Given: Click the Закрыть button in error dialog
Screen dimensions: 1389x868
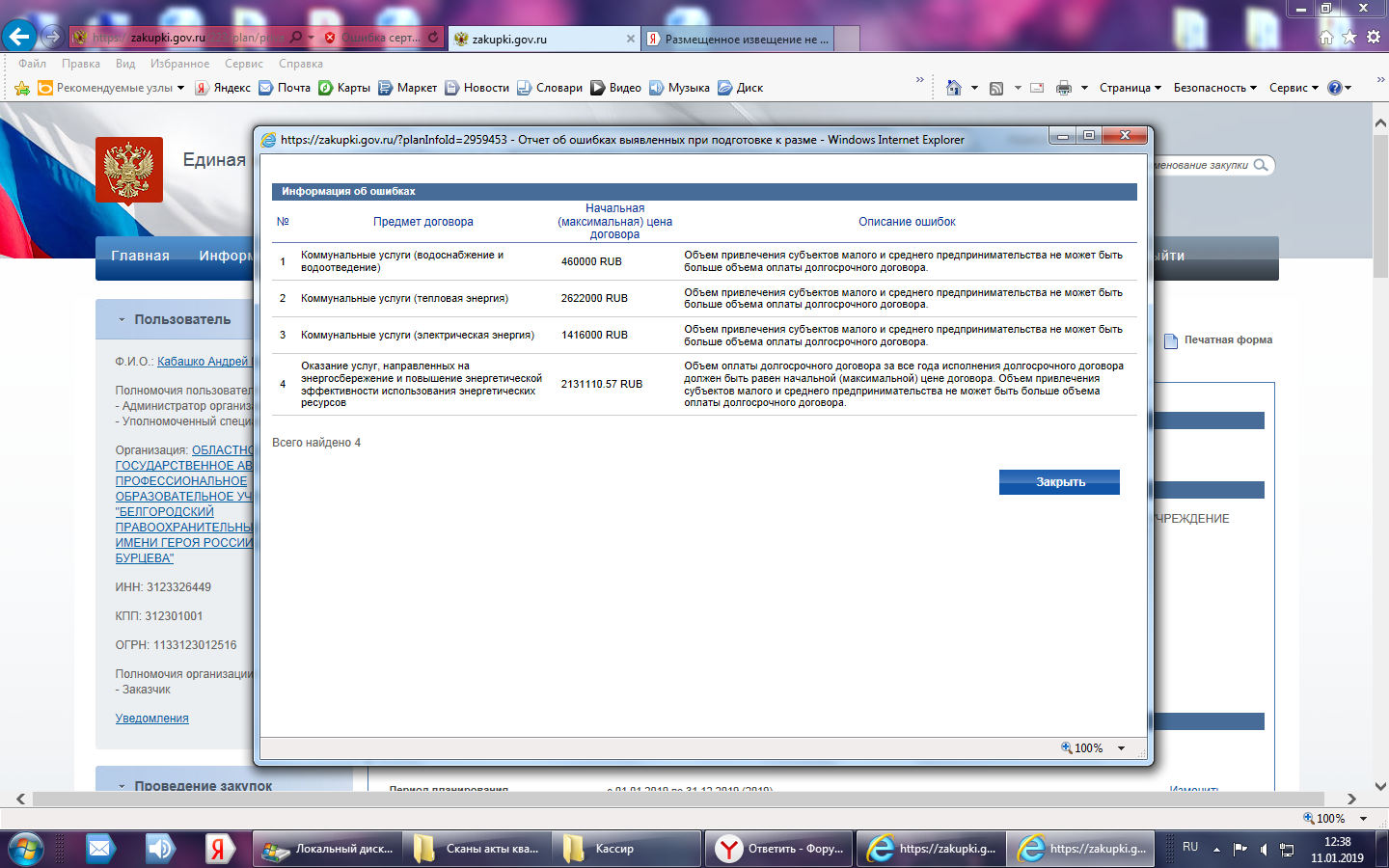Looking at the screenshot, I should pos(1059,482).
